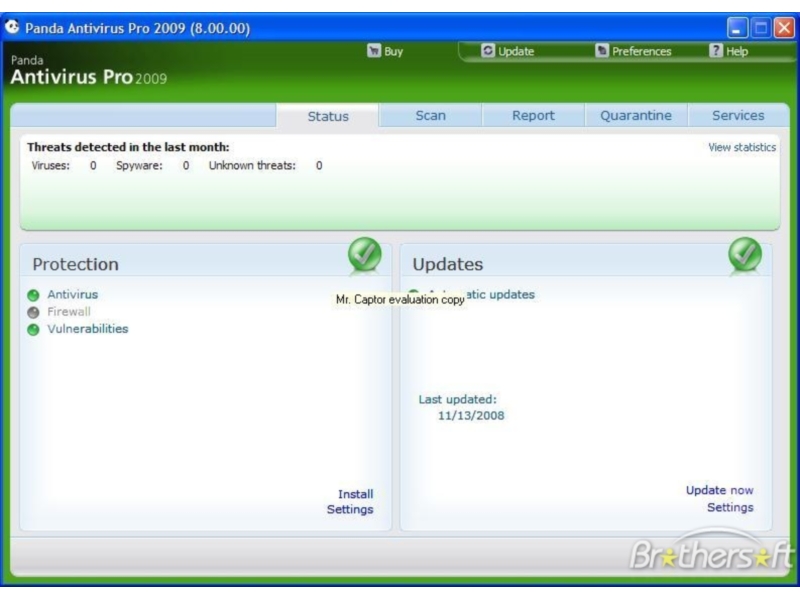Image resolution: width=800 pixels, height=600 pixels.
Task: Click the Help question mark icon
Action: tap(716, 51)
